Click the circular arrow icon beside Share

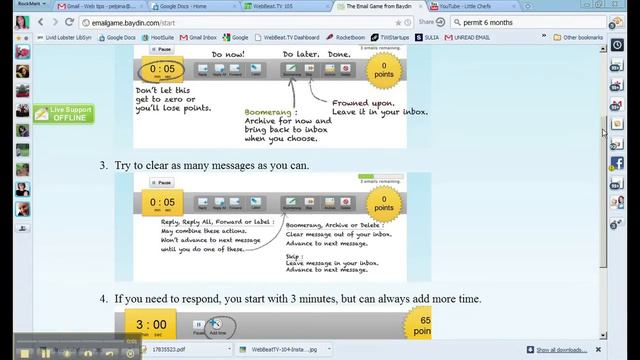[440, 22]
